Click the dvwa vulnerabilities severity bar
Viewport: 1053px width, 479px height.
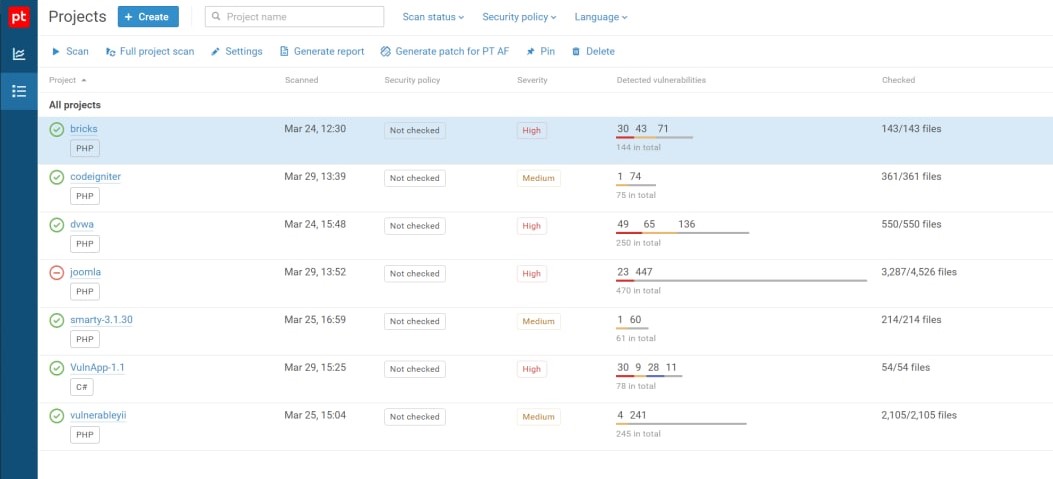(682, 233)
